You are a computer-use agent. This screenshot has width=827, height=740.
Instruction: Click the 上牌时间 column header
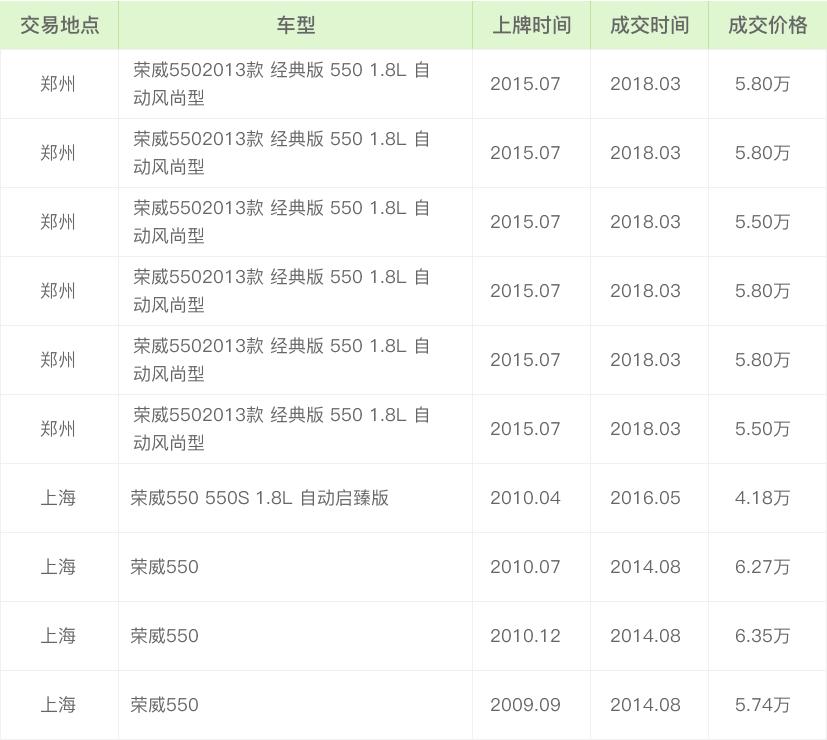tap(531, 25)
